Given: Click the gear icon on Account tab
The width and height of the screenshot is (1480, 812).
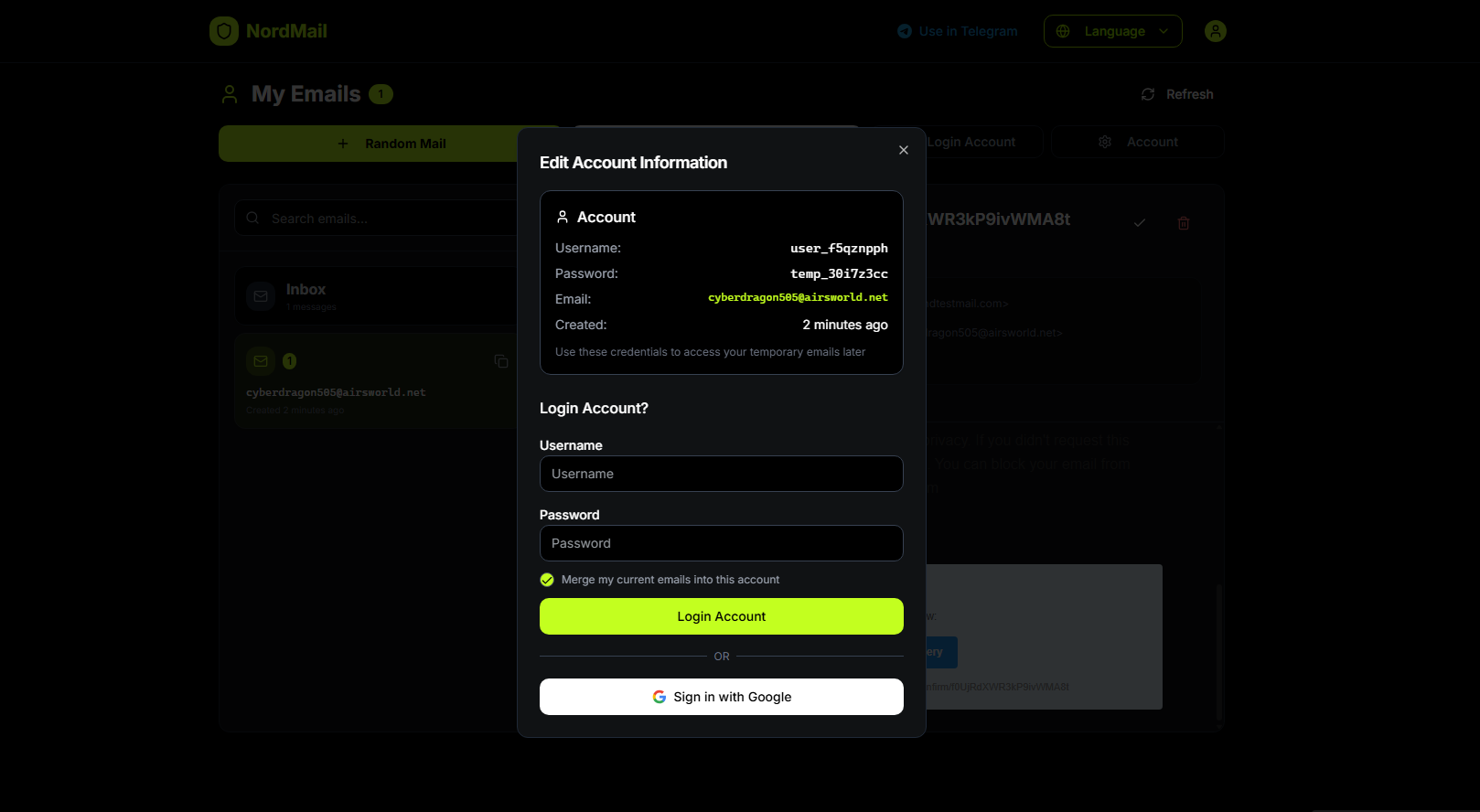Looking at the screenshot, I should (1105, 142).
